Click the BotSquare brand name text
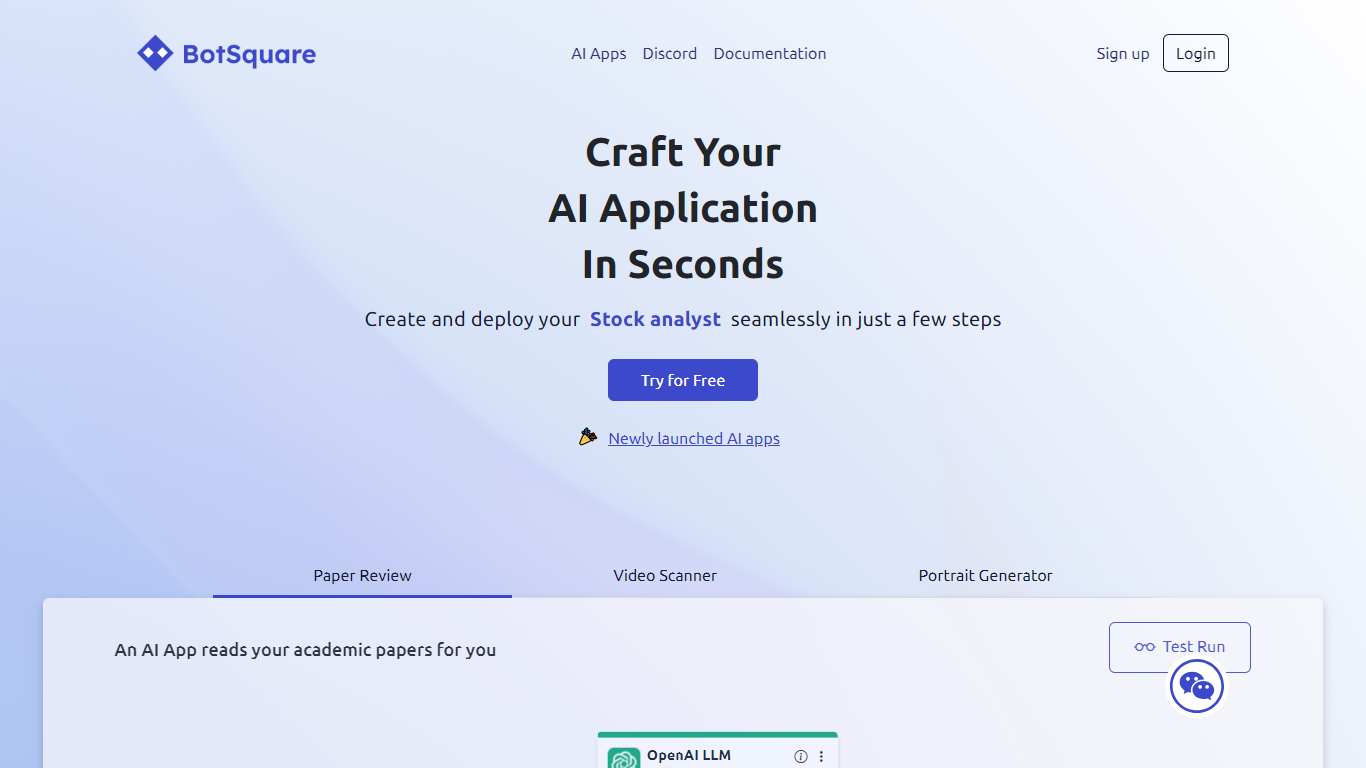This screenshot has height=768, width=1366. (249, 55)
